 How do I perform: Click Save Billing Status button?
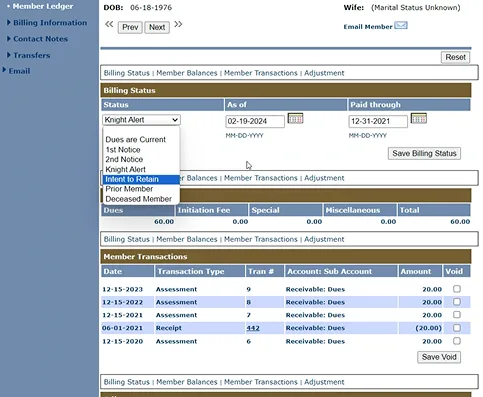[424, 153]
